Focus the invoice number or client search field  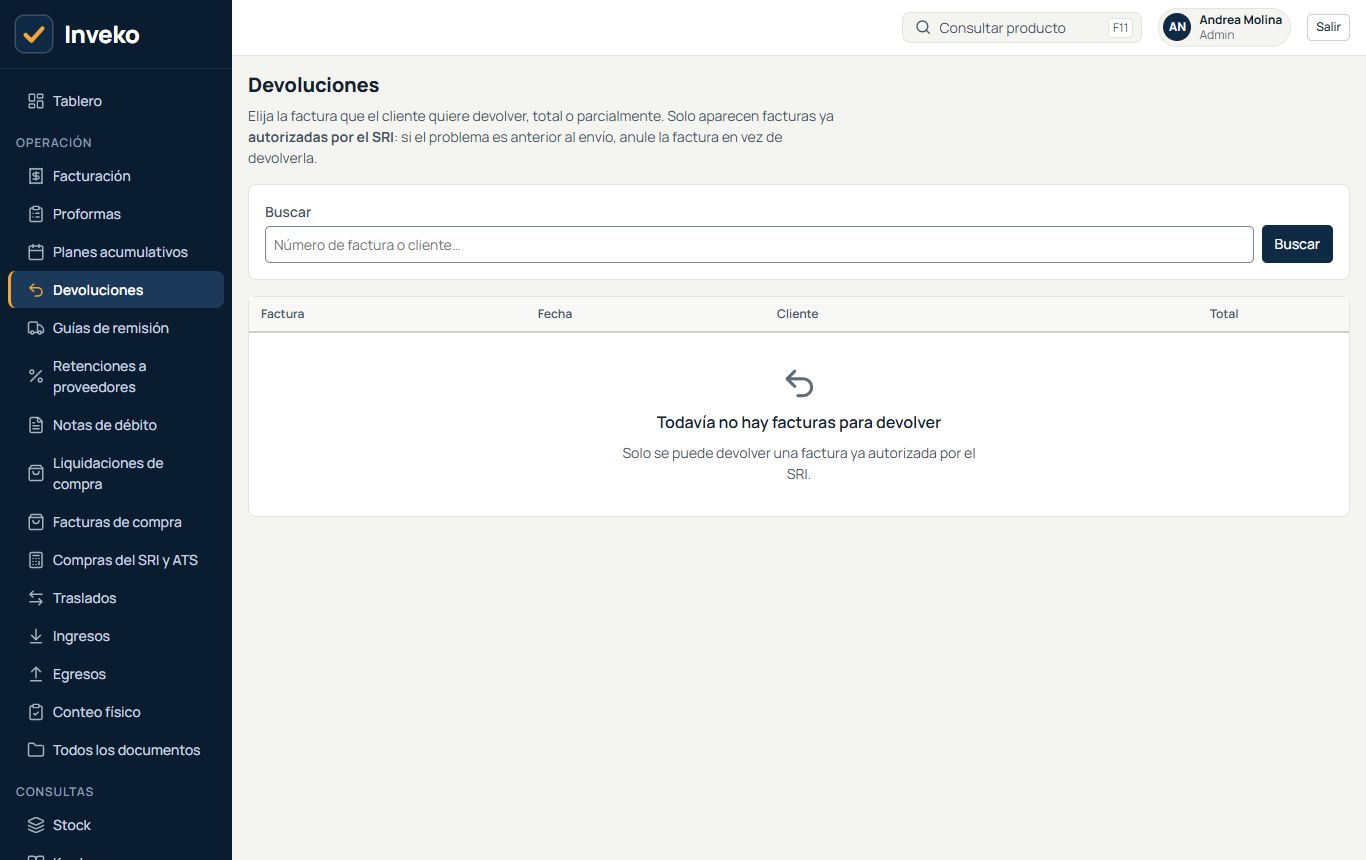(x=759, y=244)
